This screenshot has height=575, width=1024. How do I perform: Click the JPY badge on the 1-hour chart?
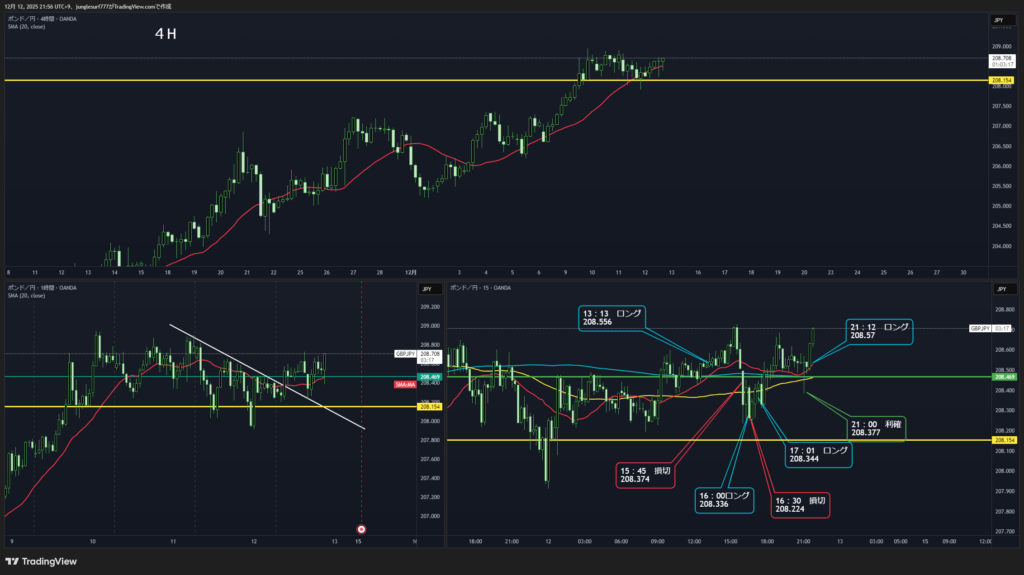point(425,289)
